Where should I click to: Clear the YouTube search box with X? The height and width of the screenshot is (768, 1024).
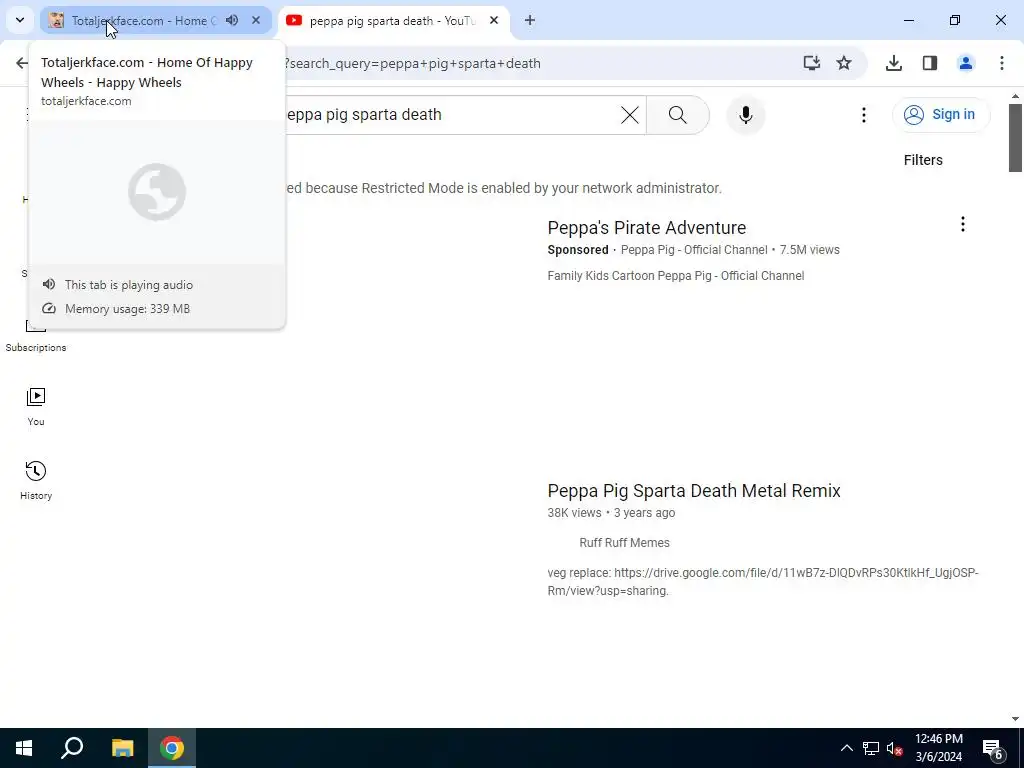[x=630, y=115]
